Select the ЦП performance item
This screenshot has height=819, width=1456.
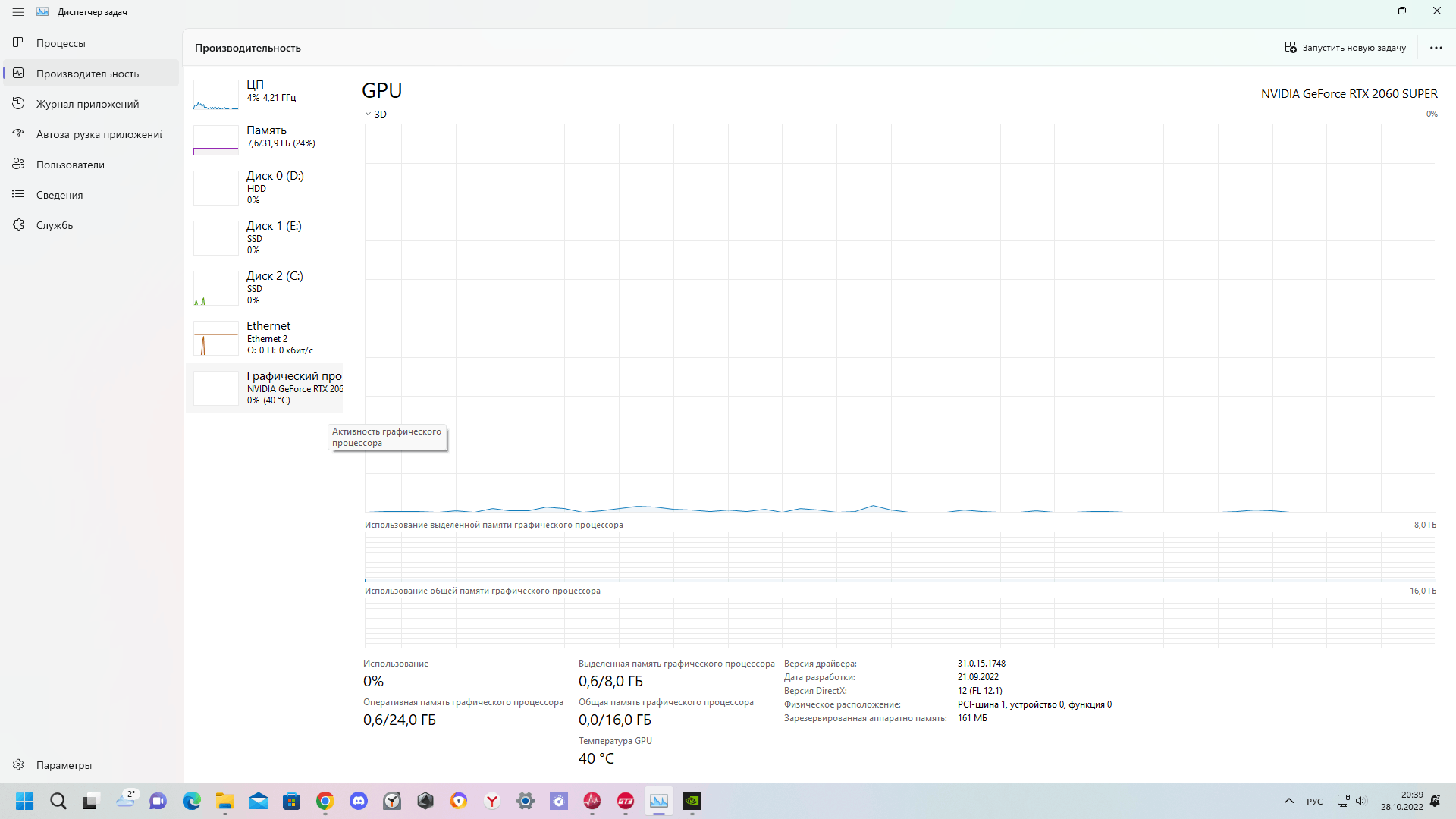[264, 95]
